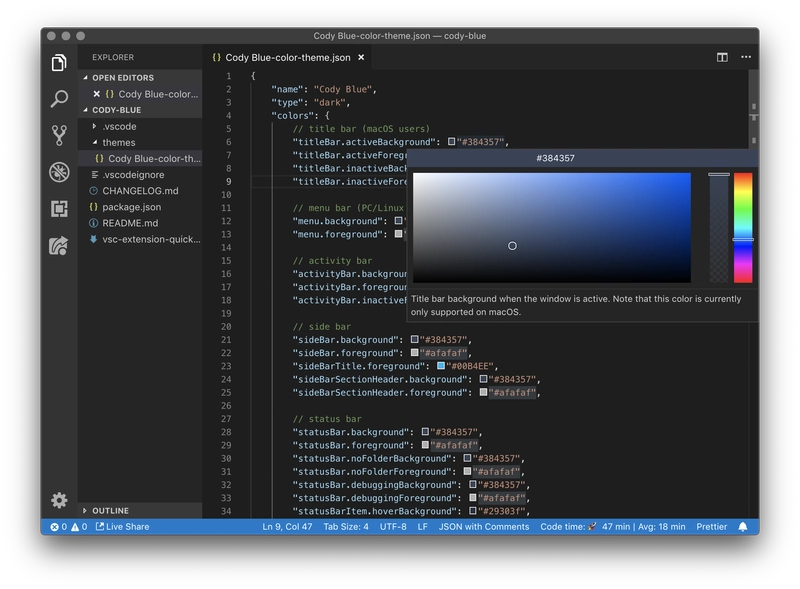The height and width of the screenshot is (589, 800).
Task: Open color swatch for sideBarTitle.foreground #00B4EE
Action: coord(441,366)
